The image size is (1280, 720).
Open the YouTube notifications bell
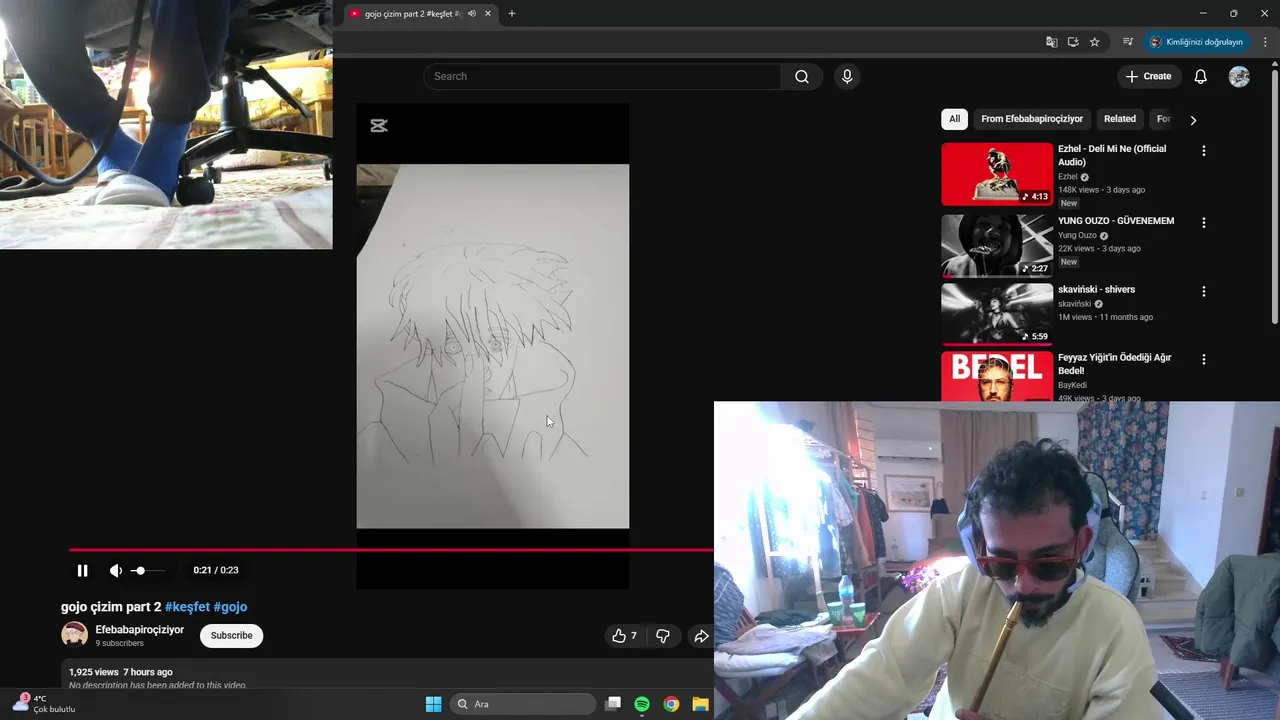(x=1201, y=77)
